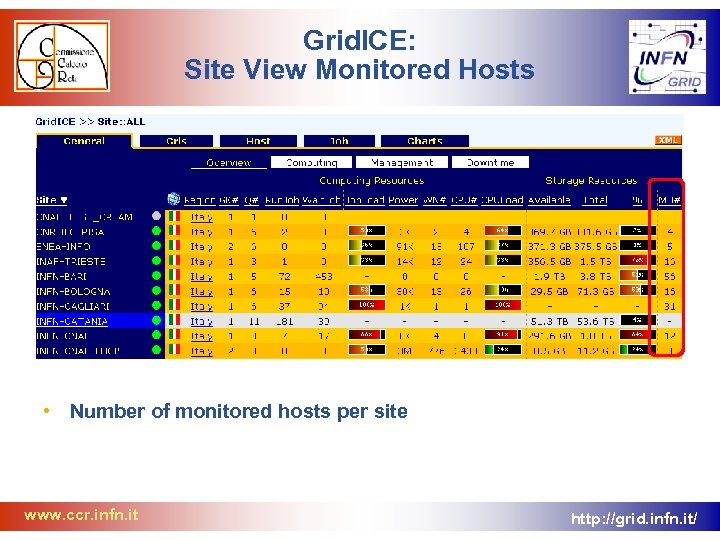720x540 pixels.
Task: Sort by the Power column header
Action: [403, 200]
